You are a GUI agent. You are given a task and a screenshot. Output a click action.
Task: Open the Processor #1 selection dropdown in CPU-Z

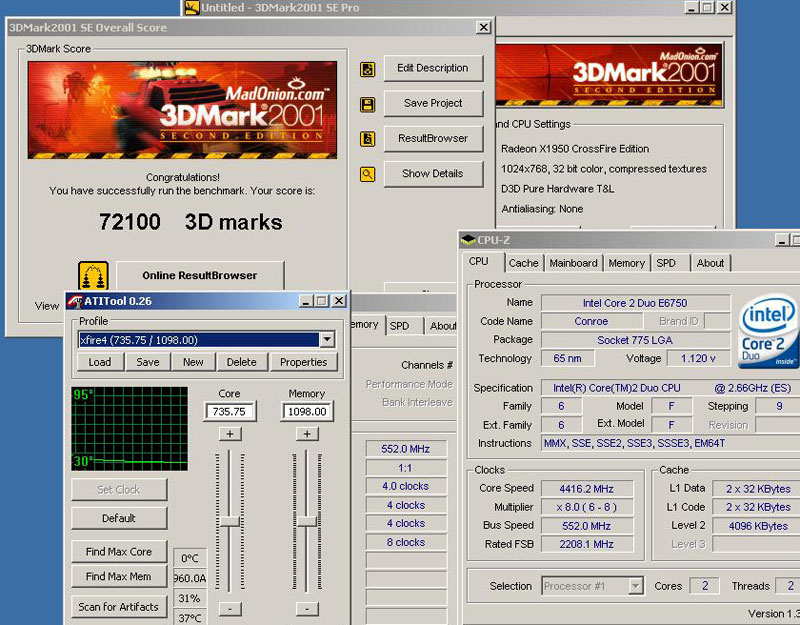(x=635, y=586)
